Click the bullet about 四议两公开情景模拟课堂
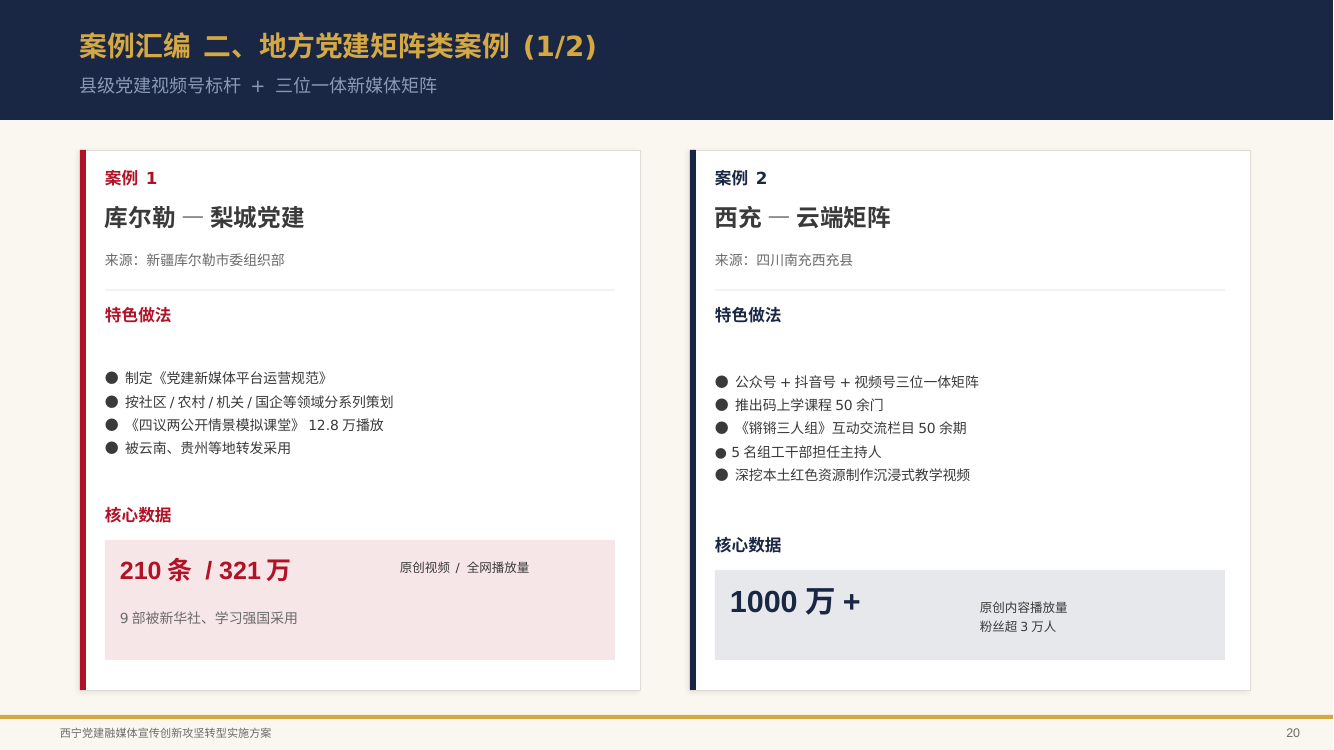Screen dimensions: 1334x750 tap(245, 425)
